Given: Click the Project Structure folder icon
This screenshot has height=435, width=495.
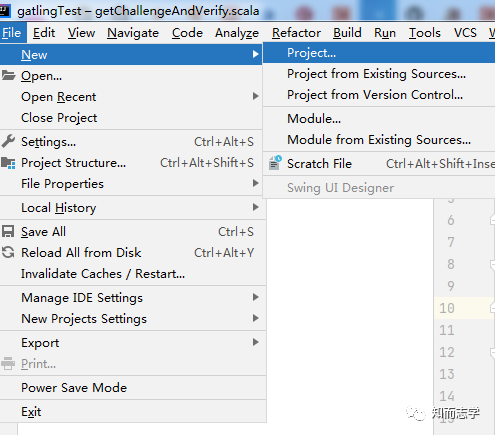Looking at the screenshot, I should click(8, 163).
